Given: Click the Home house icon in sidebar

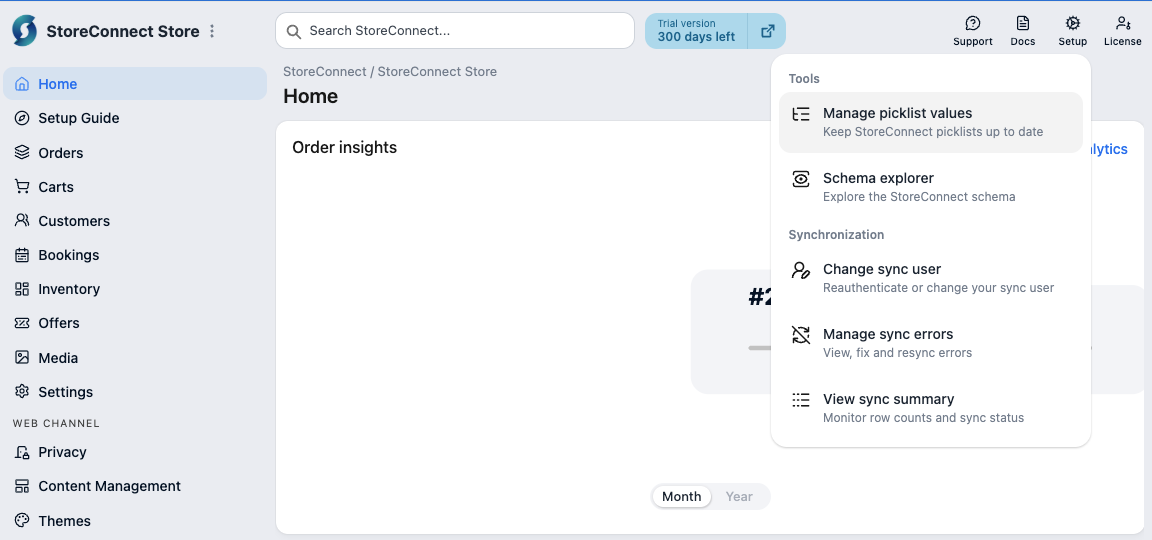Looking at the screenshot, I should [x=22, y=84].
